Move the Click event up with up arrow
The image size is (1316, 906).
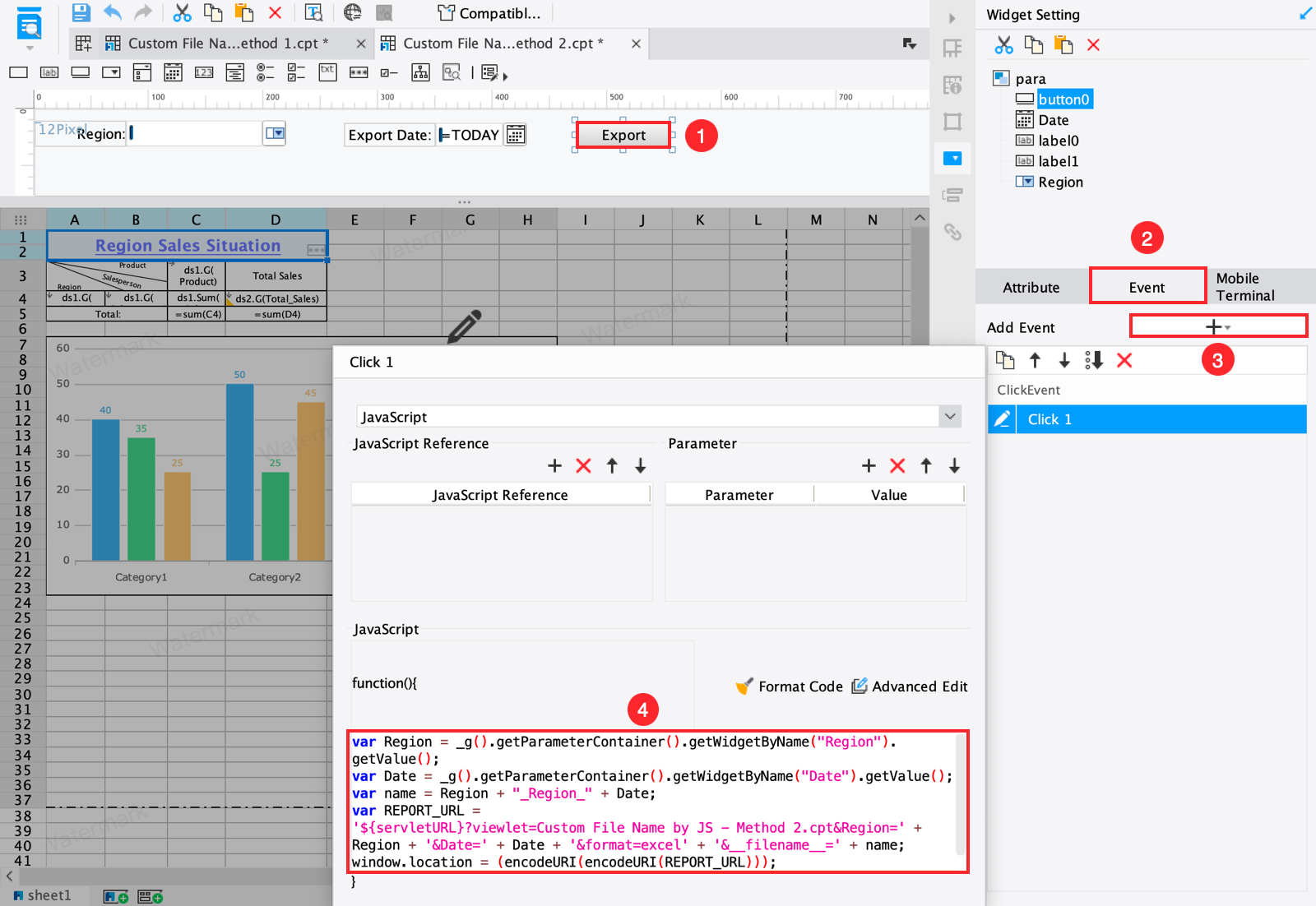coord(1035,360)
